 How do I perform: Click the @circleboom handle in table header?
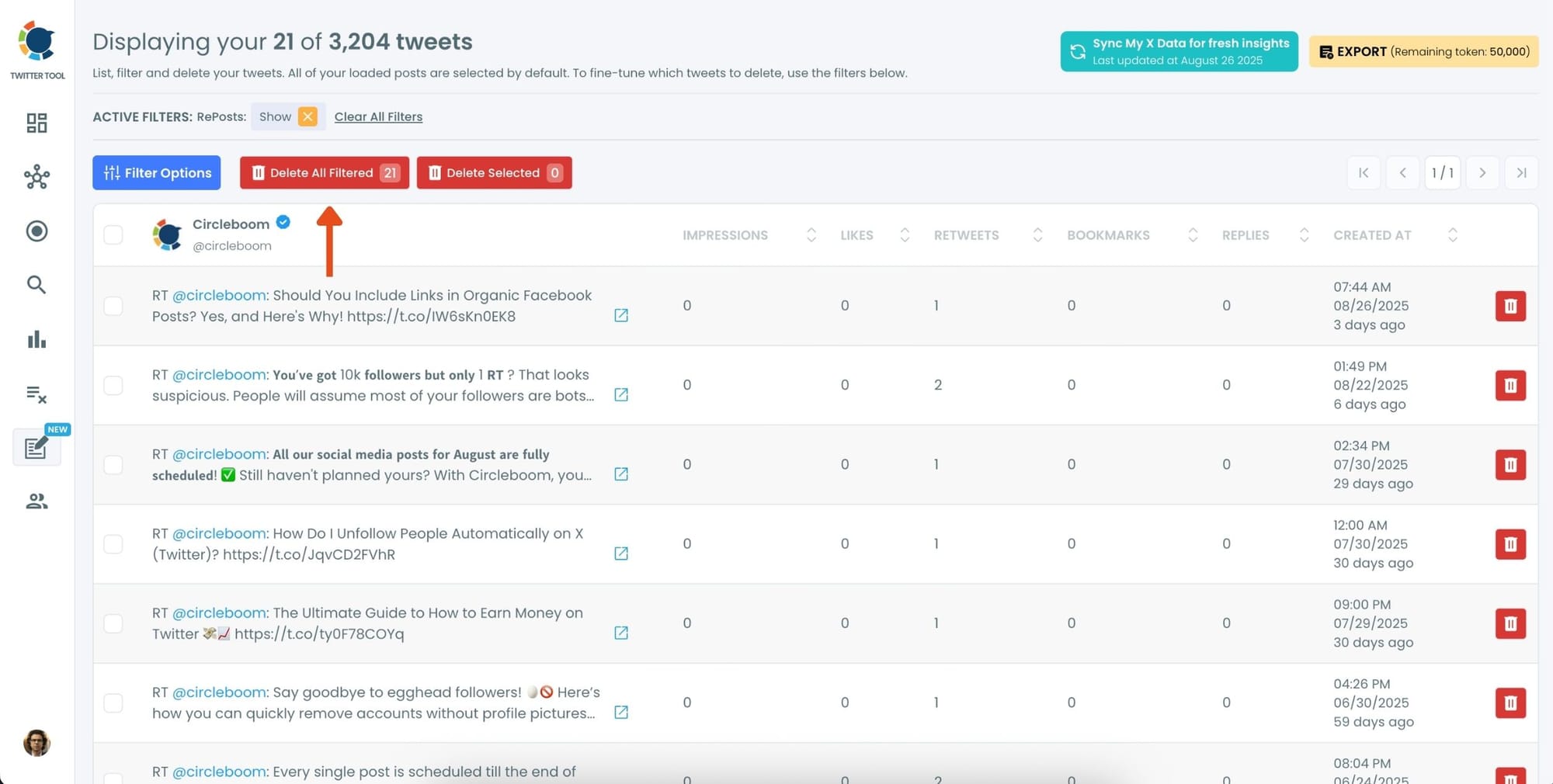pyautogui.click(x=232, y=245)
